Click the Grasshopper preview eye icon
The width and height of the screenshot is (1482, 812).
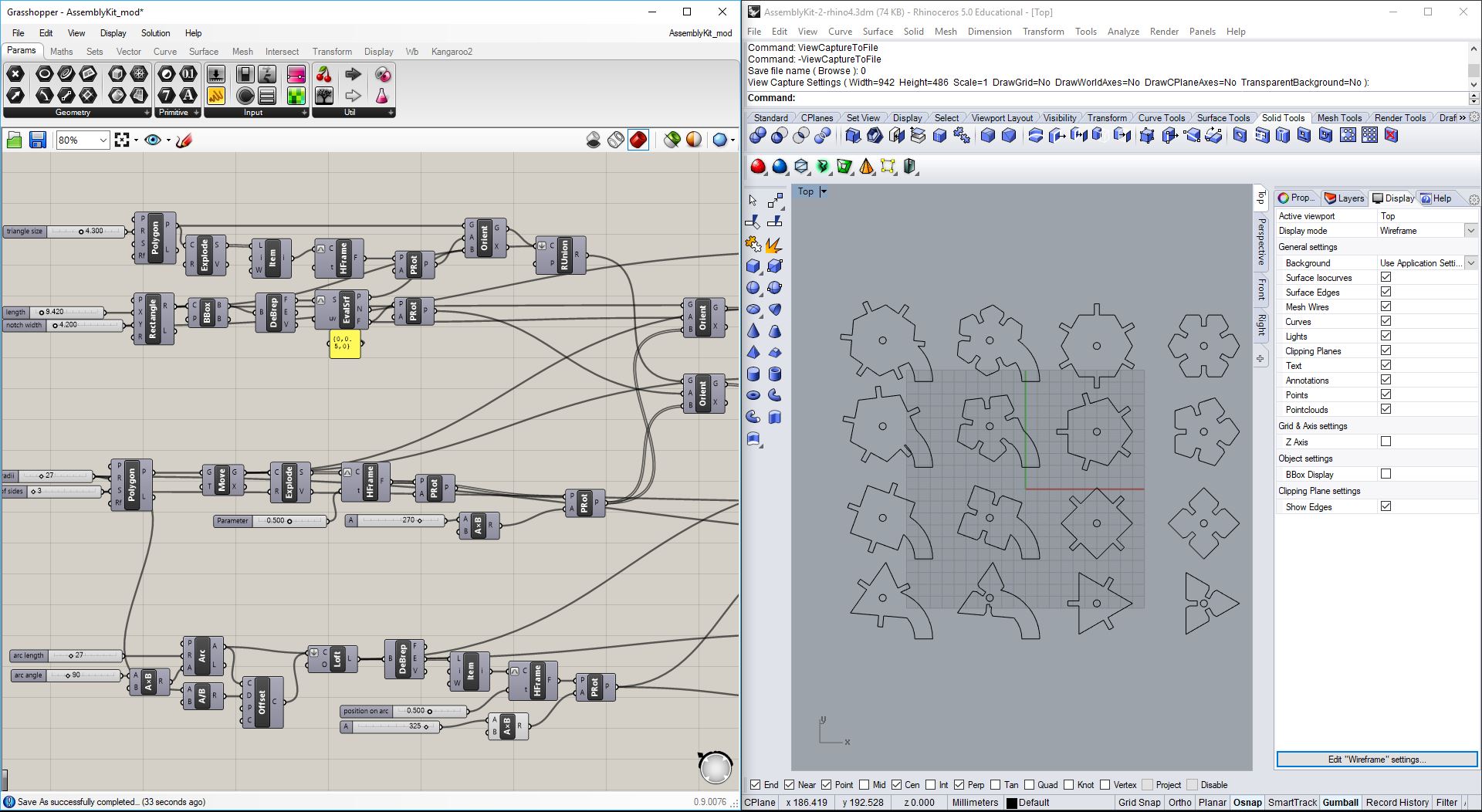coord(153,140)
